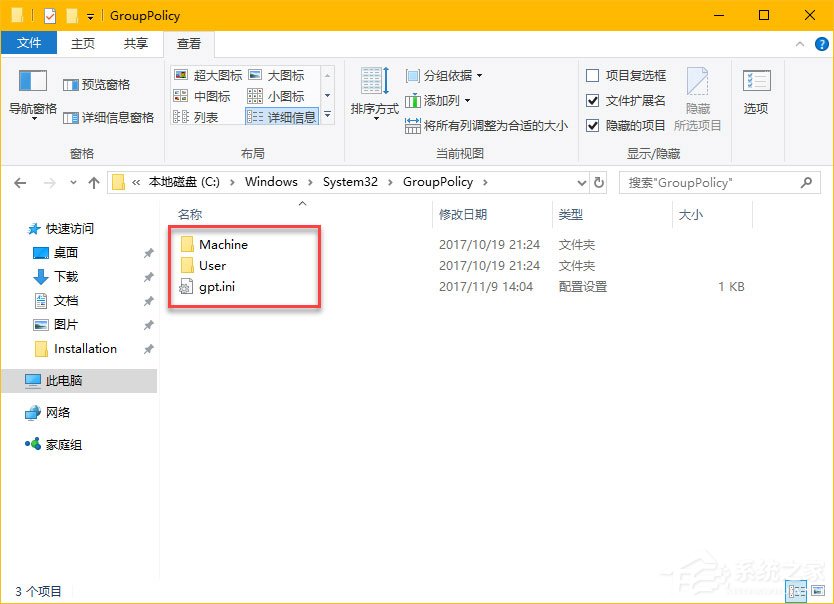
Task: Navigate to System32 via breadcrumb link
Action: tap(349, 182)
